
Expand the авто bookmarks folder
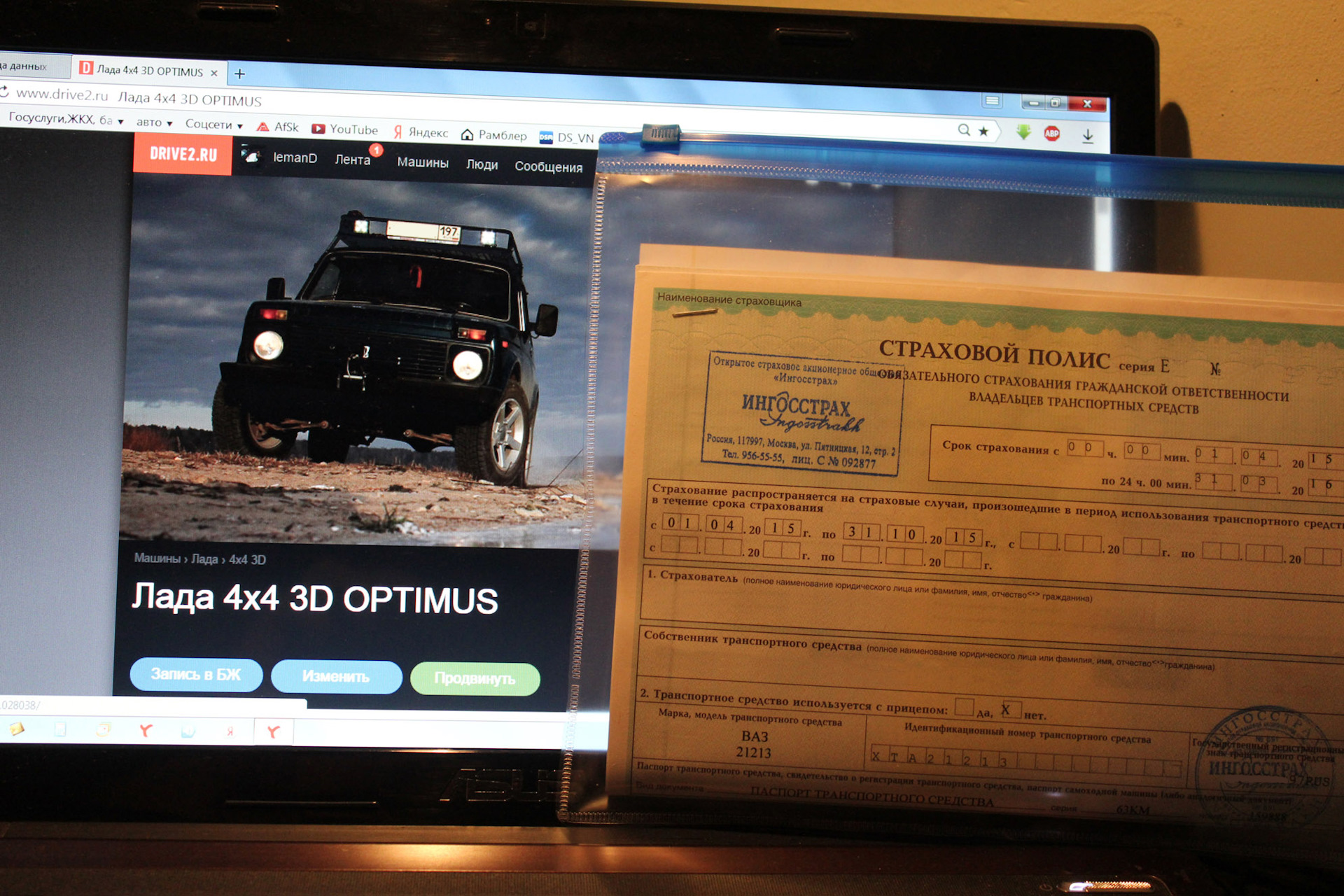pyautogui.click(x=154, y=122)
